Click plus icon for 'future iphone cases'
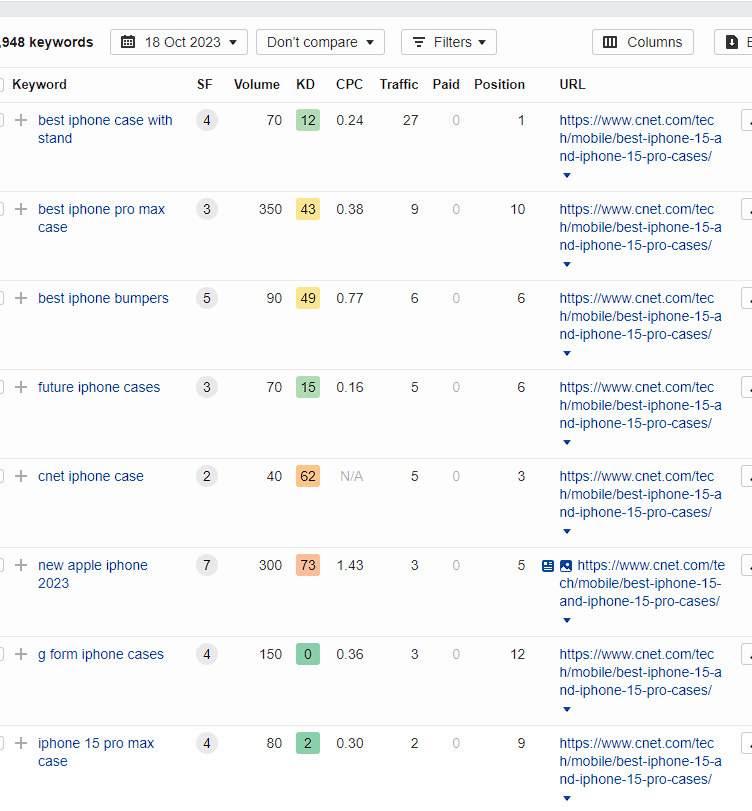The height and width of the screenshot is (811, 752). pos(21,387)
